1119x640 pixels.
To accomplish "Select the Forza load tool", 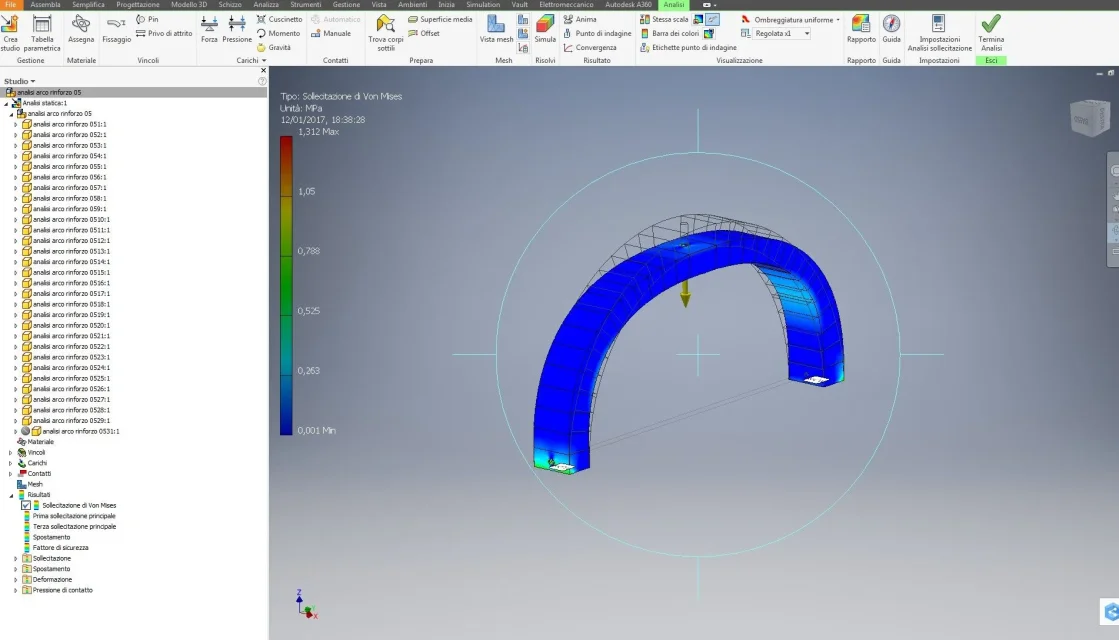I will coord(209,29).
